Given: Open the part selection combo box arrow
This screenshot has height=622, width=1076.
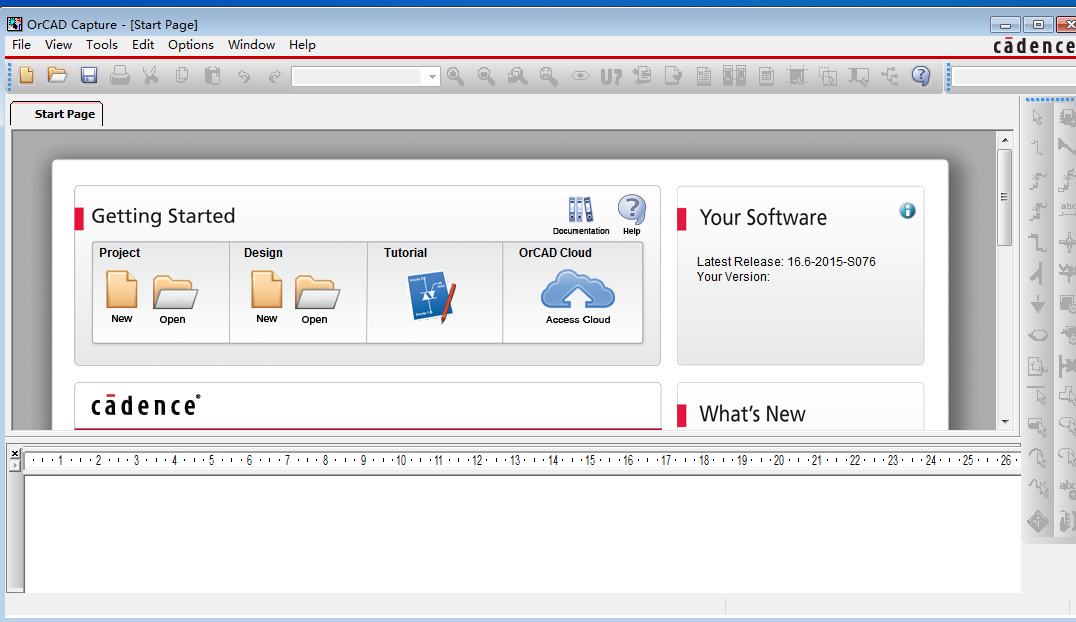Looking at the screenshot, I should (x=432, y=77).
